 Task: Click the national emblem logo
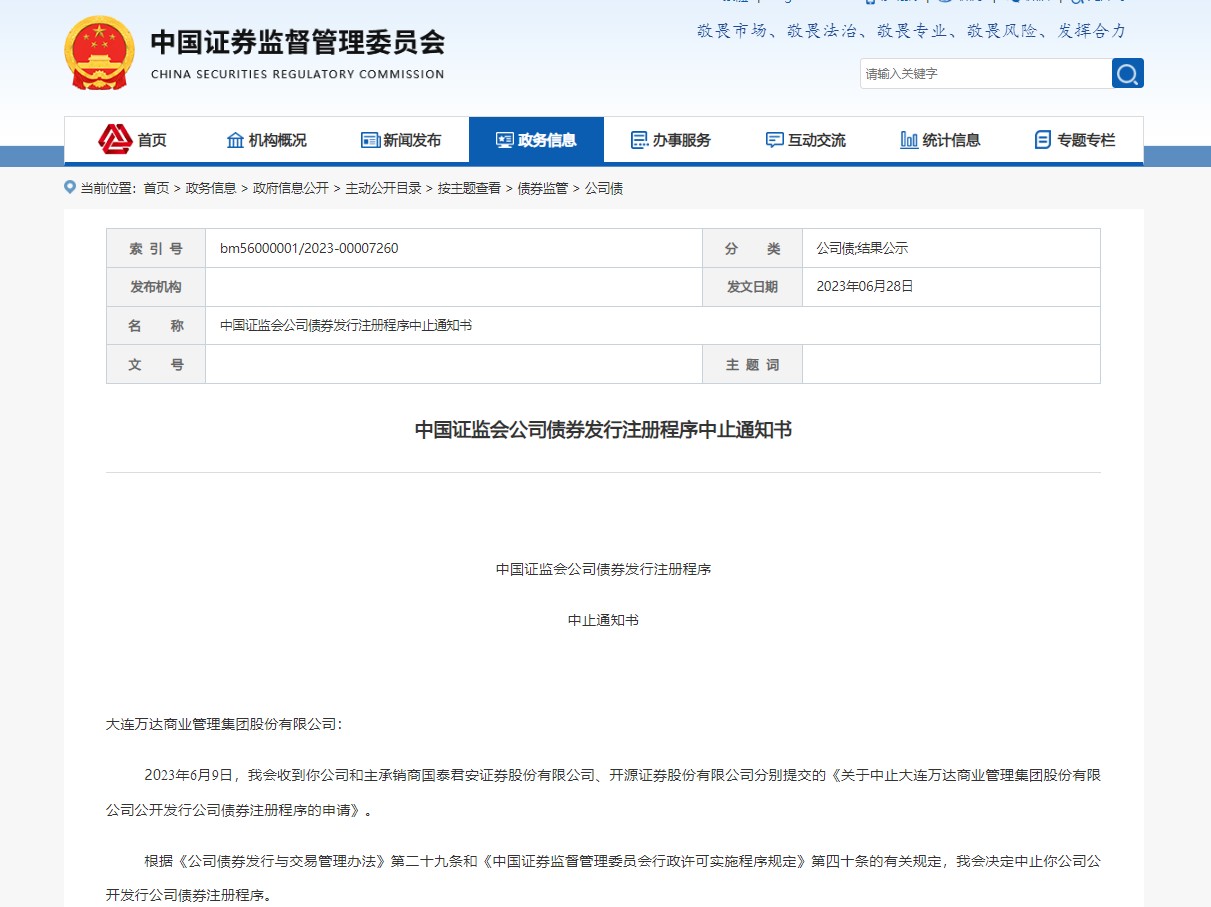98,52
